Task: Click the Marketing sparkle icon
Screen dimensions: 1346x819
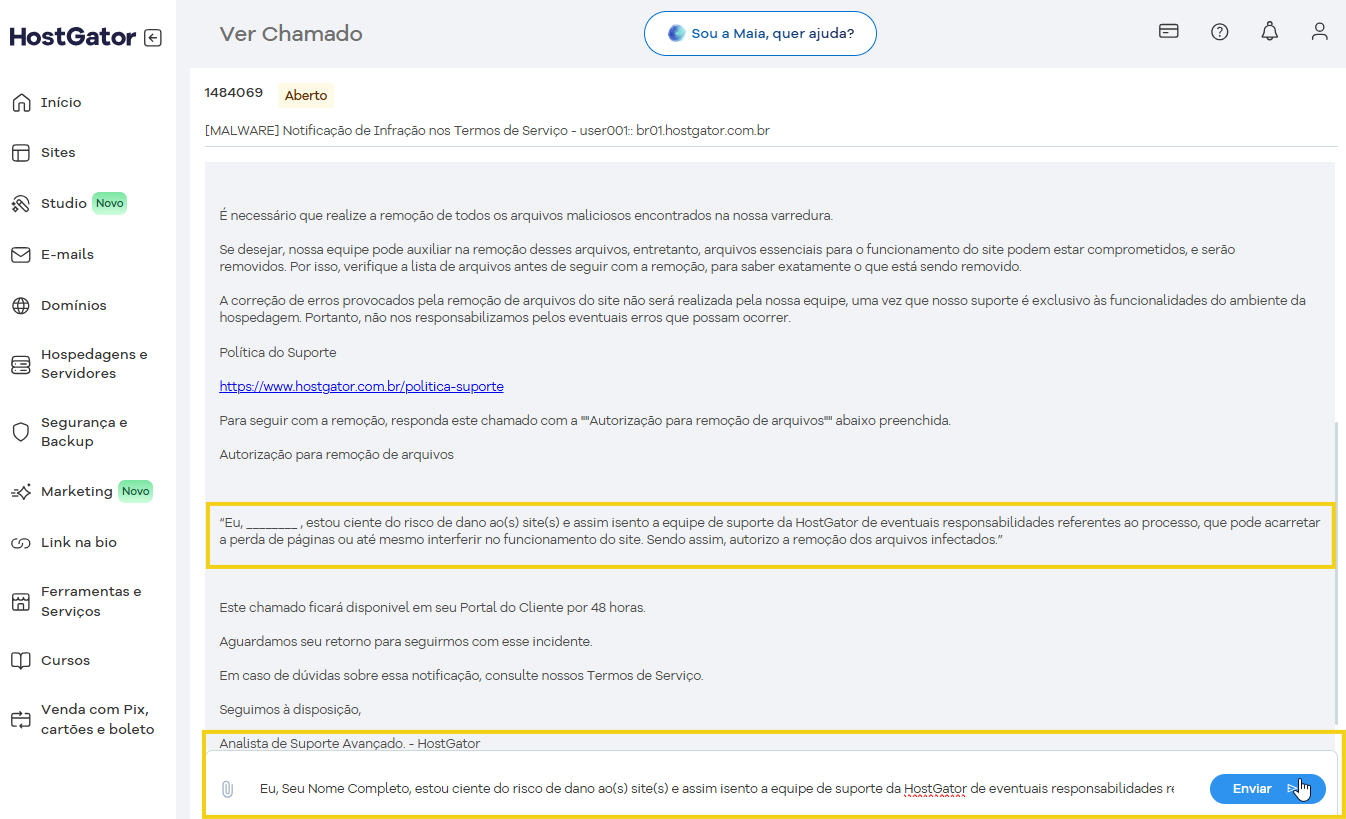Action: coord(21,491)
